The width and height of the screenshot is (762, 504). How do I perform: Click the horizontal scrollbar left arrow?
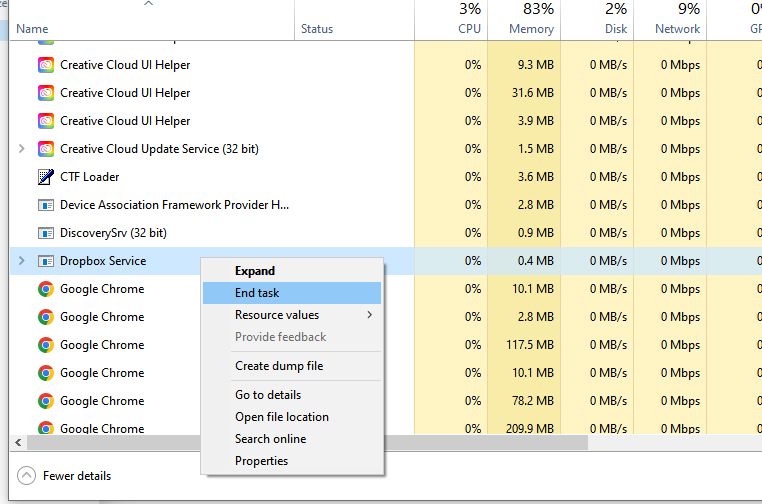pos(17,442)
